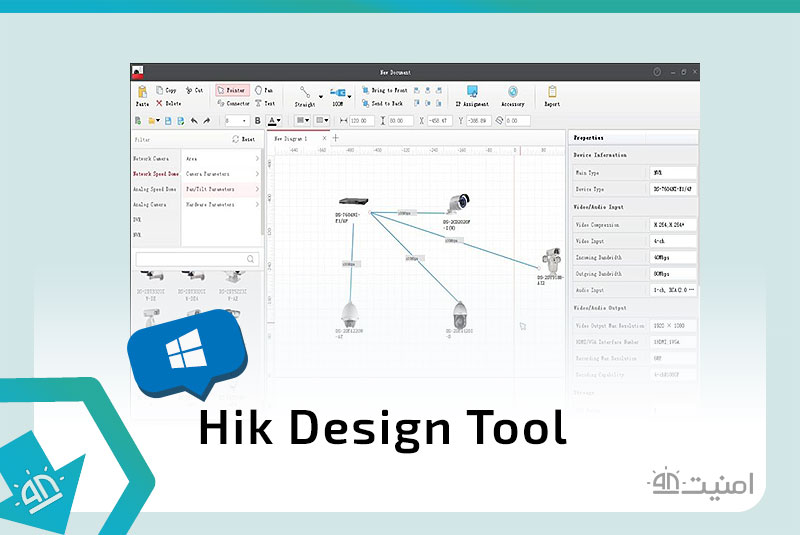Click the rotation angle input field

[517, 121]
